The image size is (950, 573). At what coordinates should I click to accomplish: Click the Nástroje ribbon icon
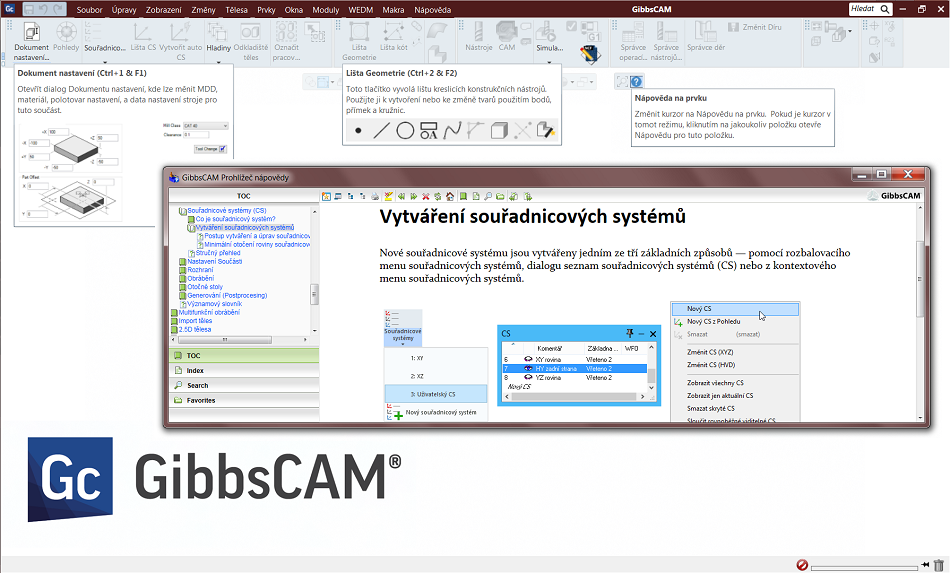pos(478,38)
